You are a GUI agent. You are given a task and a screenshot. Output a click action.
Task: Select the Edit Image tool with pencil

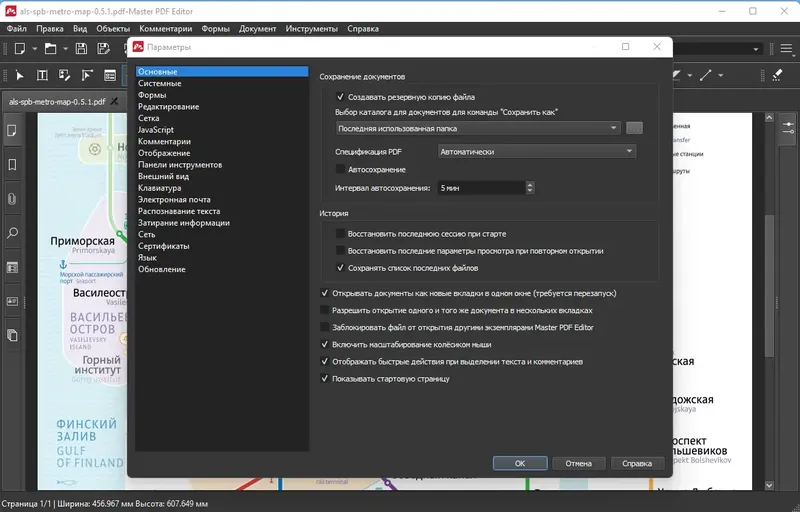click(64, 75)
